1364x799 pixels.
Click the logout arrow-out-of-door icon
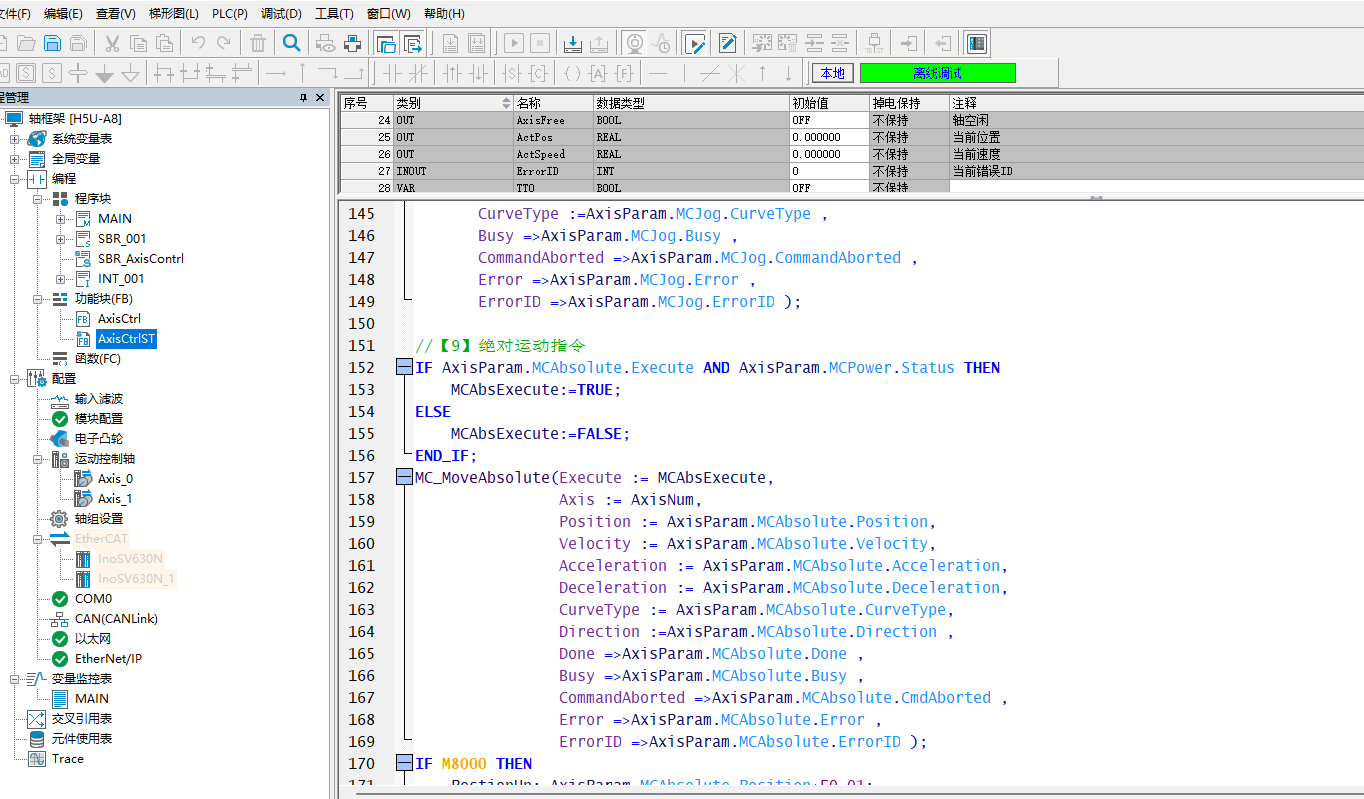click(943, 43)
